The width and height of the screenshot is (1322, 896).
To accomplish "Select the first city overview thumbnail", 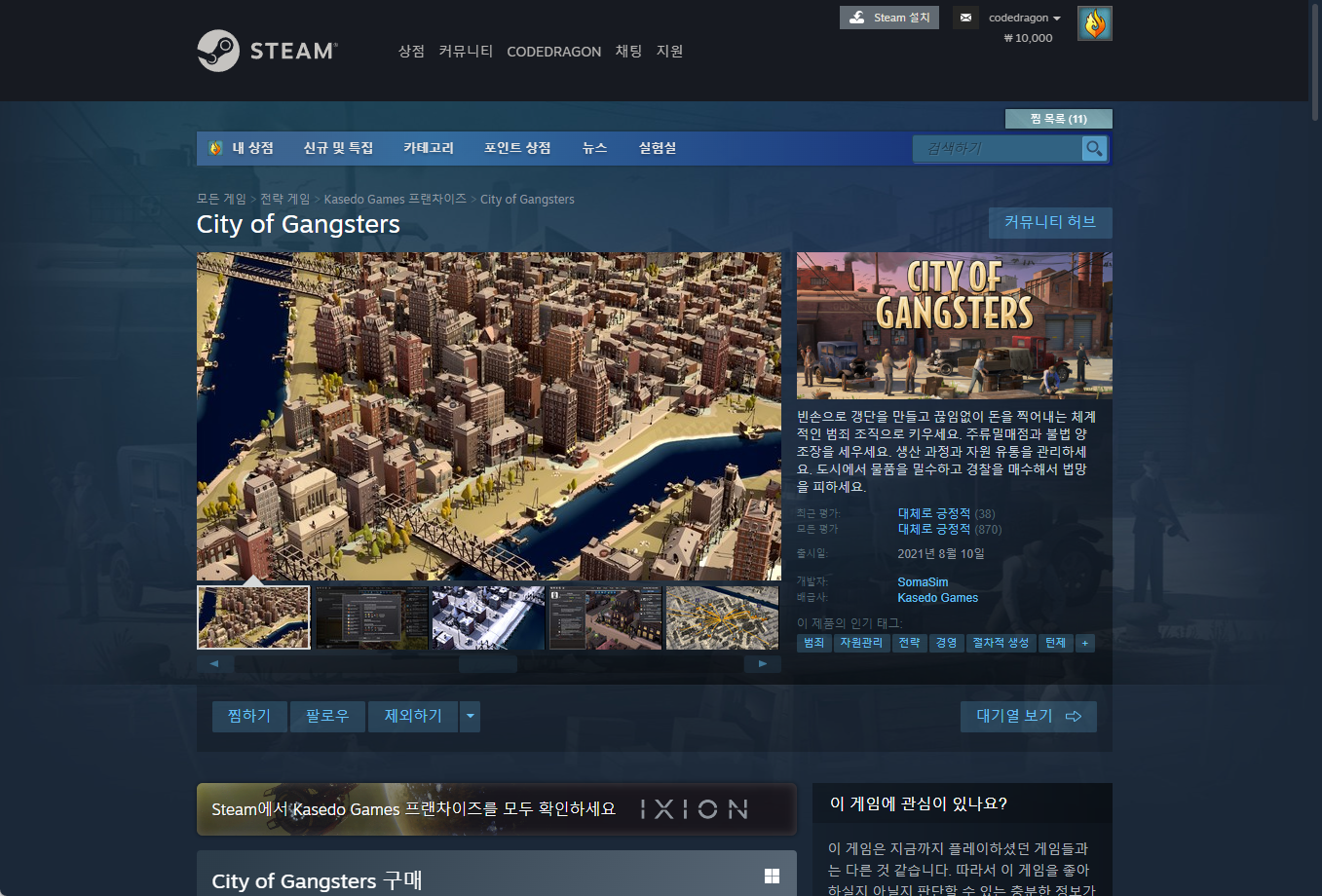I will point(253,617).
